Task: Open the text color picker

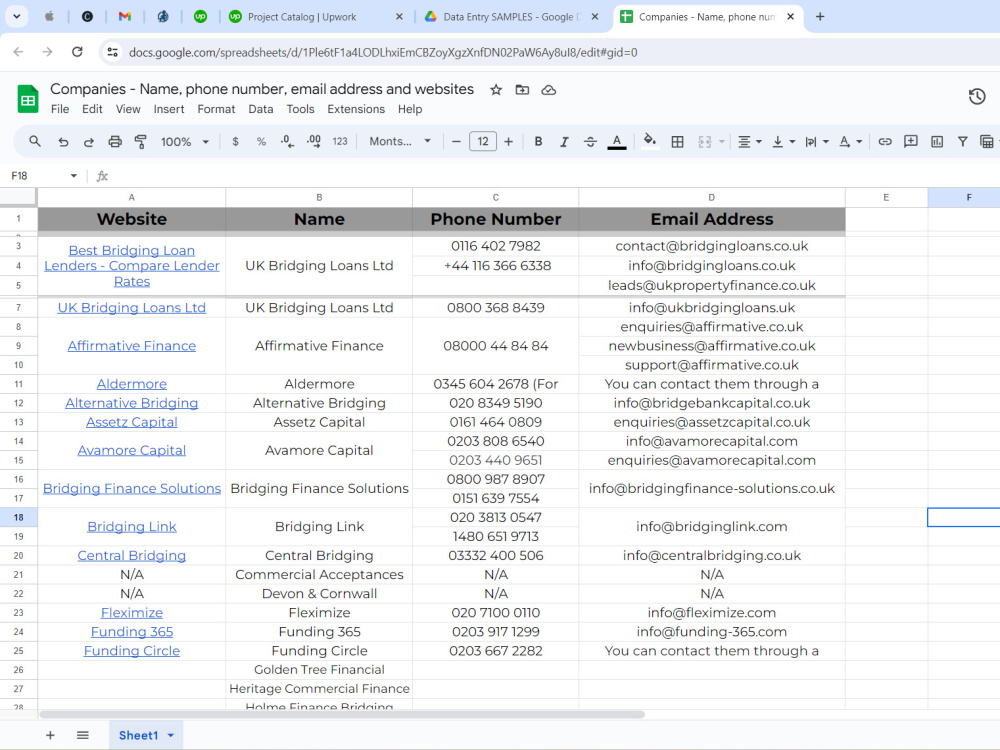Action: pos(616,142)
